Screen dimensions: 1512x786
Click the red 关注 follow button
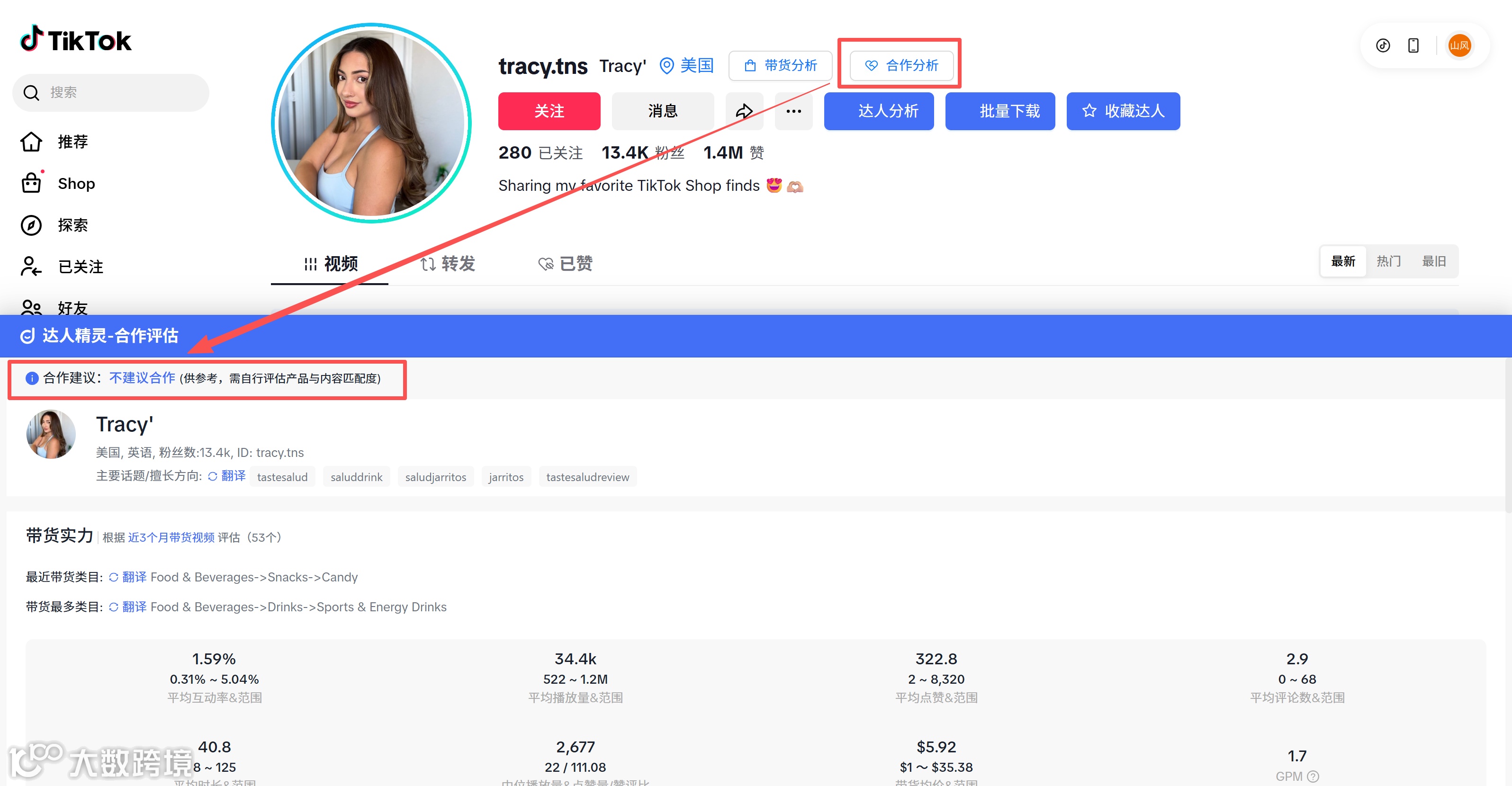(x=549, y=111)
